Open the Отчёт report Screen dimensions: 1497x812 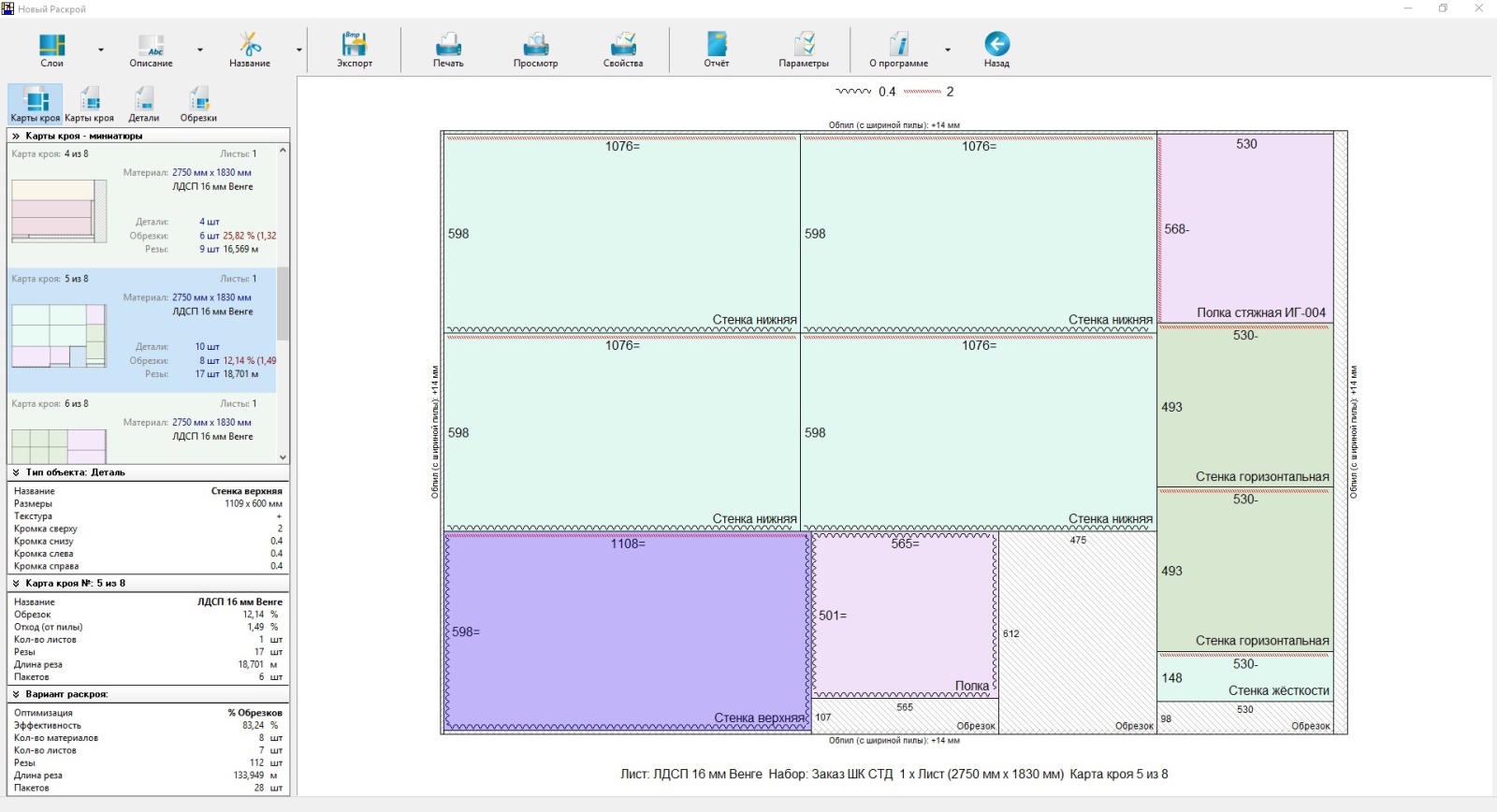(717, 50)
